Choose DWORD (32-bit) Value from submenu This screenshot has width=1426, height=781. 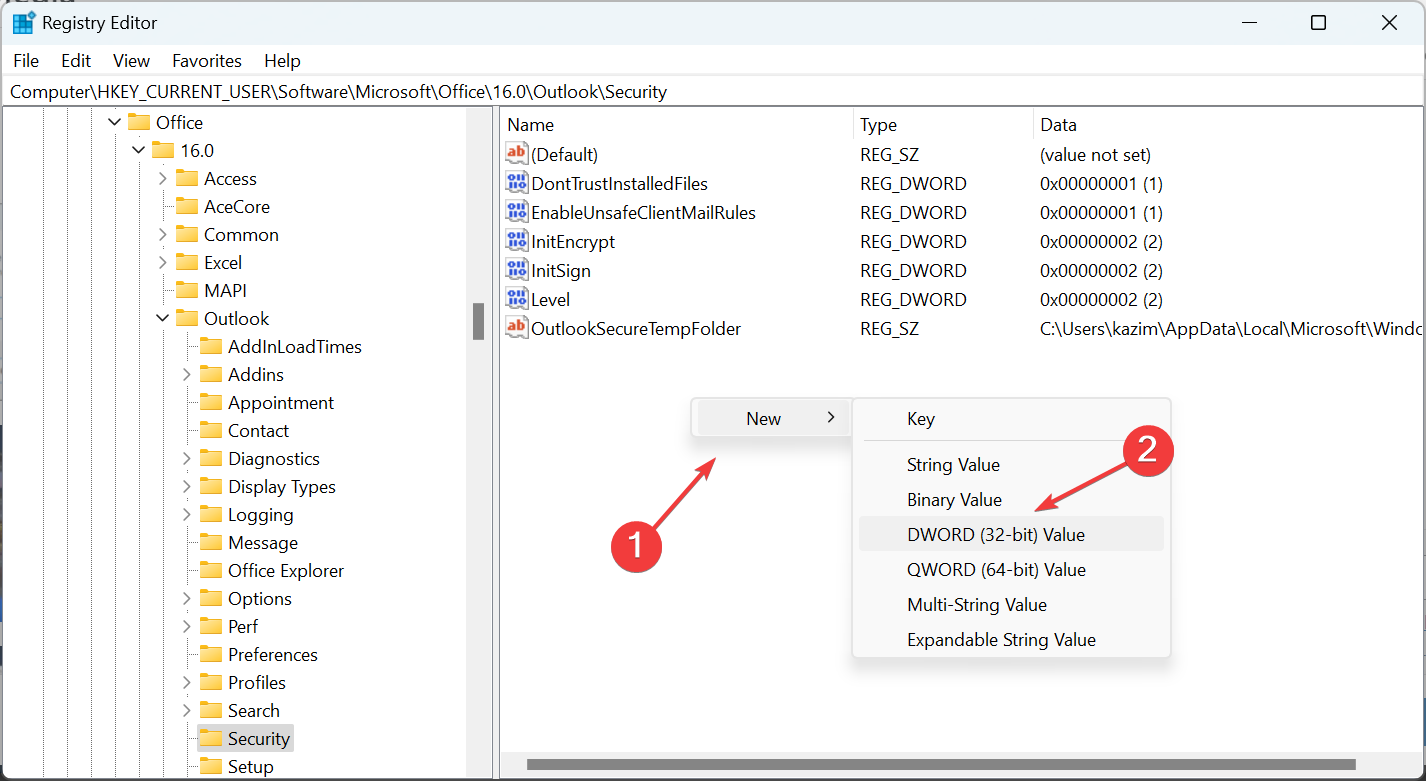1011,534
